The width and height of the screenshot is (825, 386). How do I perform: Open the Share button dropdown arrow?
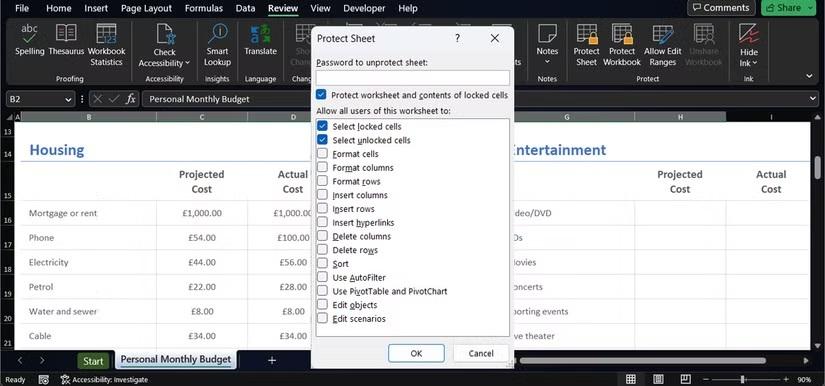coord(809,8)
